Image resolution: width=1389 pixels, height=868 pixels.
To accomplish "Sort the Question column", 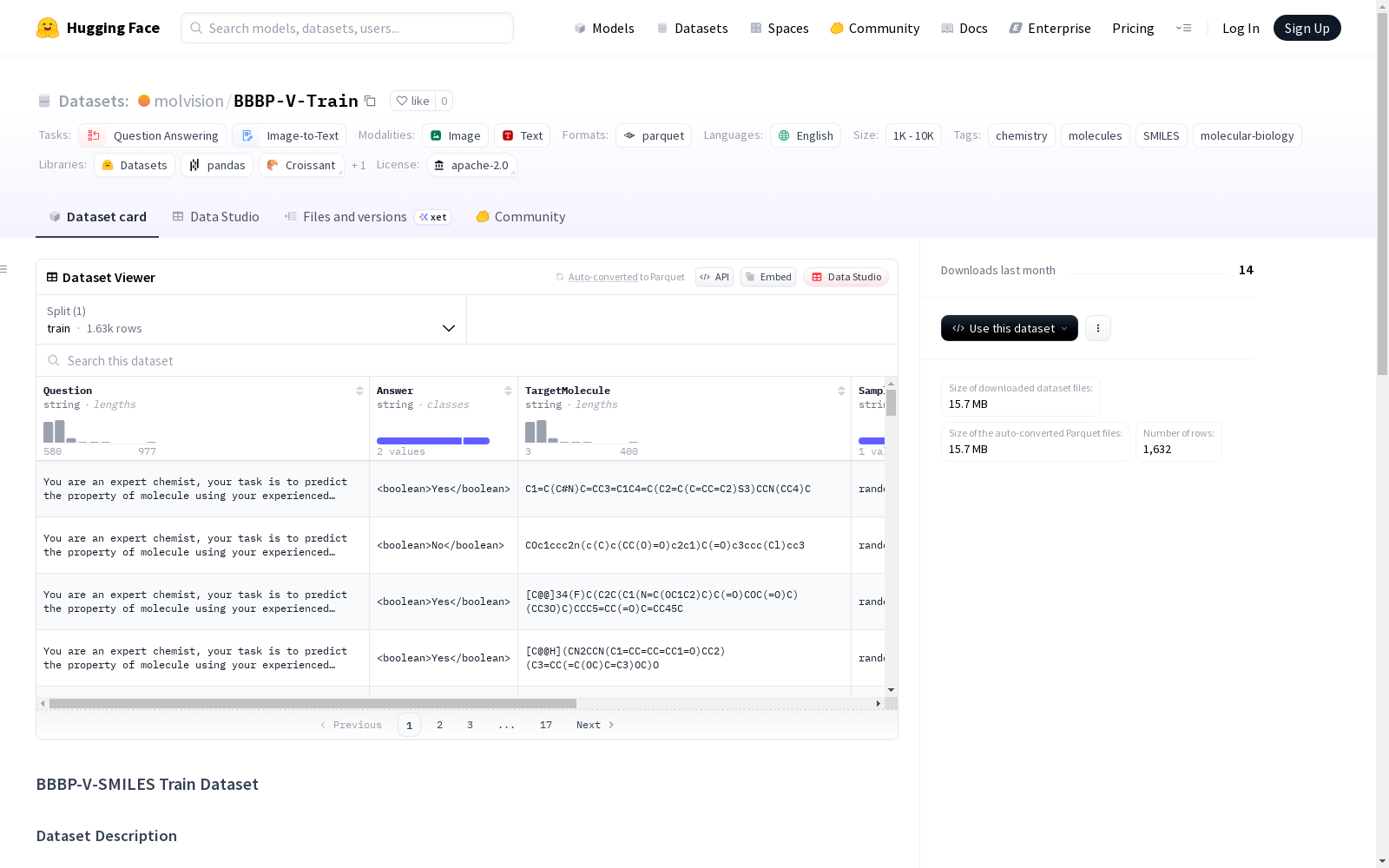I will 359,391.
